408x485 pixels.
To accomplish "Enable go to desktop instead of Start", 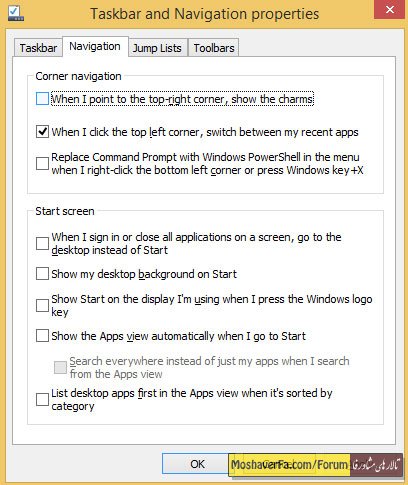I will pos(42,243).
